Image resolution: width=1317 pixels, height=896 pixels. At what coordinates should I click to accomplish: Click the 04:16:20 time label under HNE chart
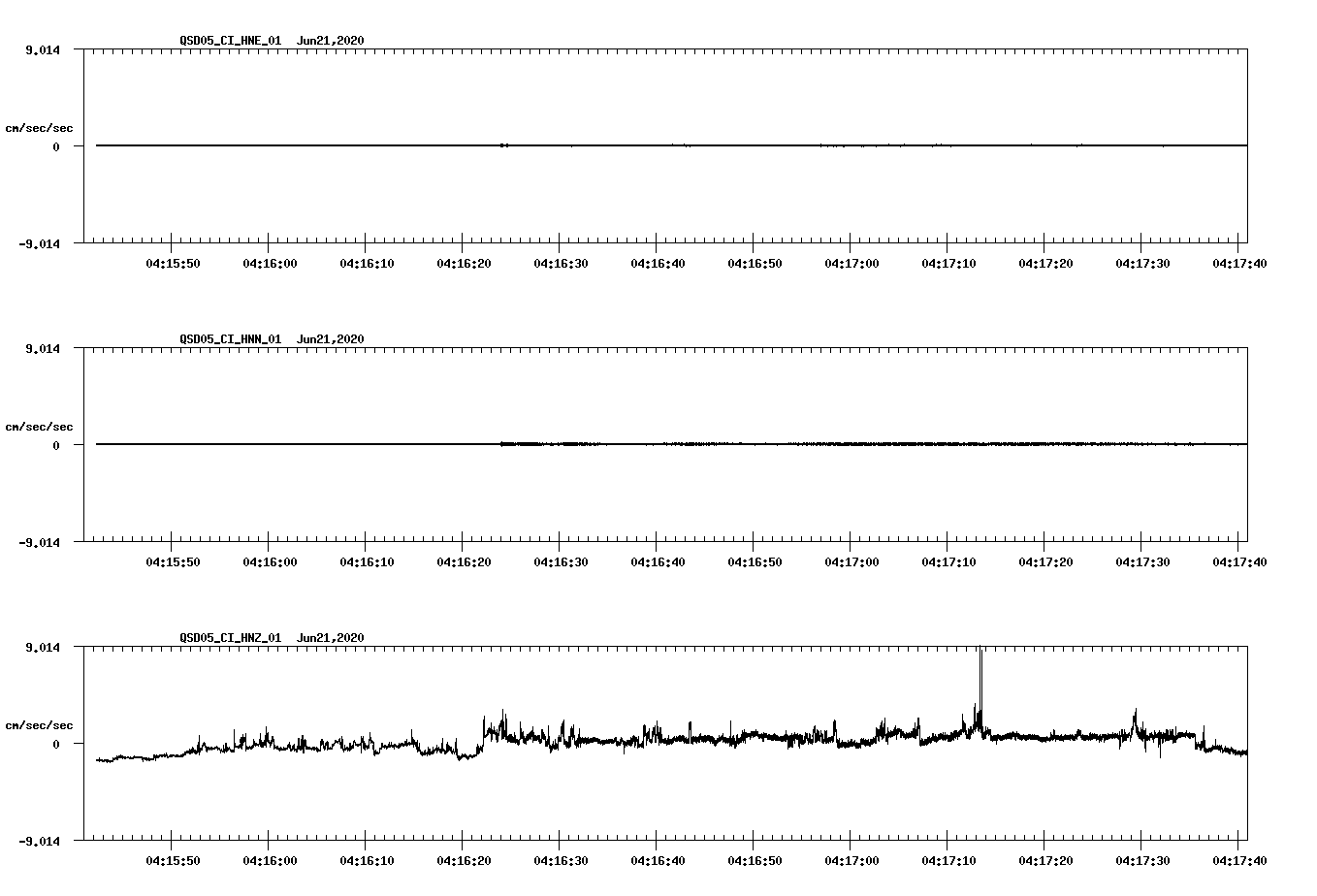464,263
